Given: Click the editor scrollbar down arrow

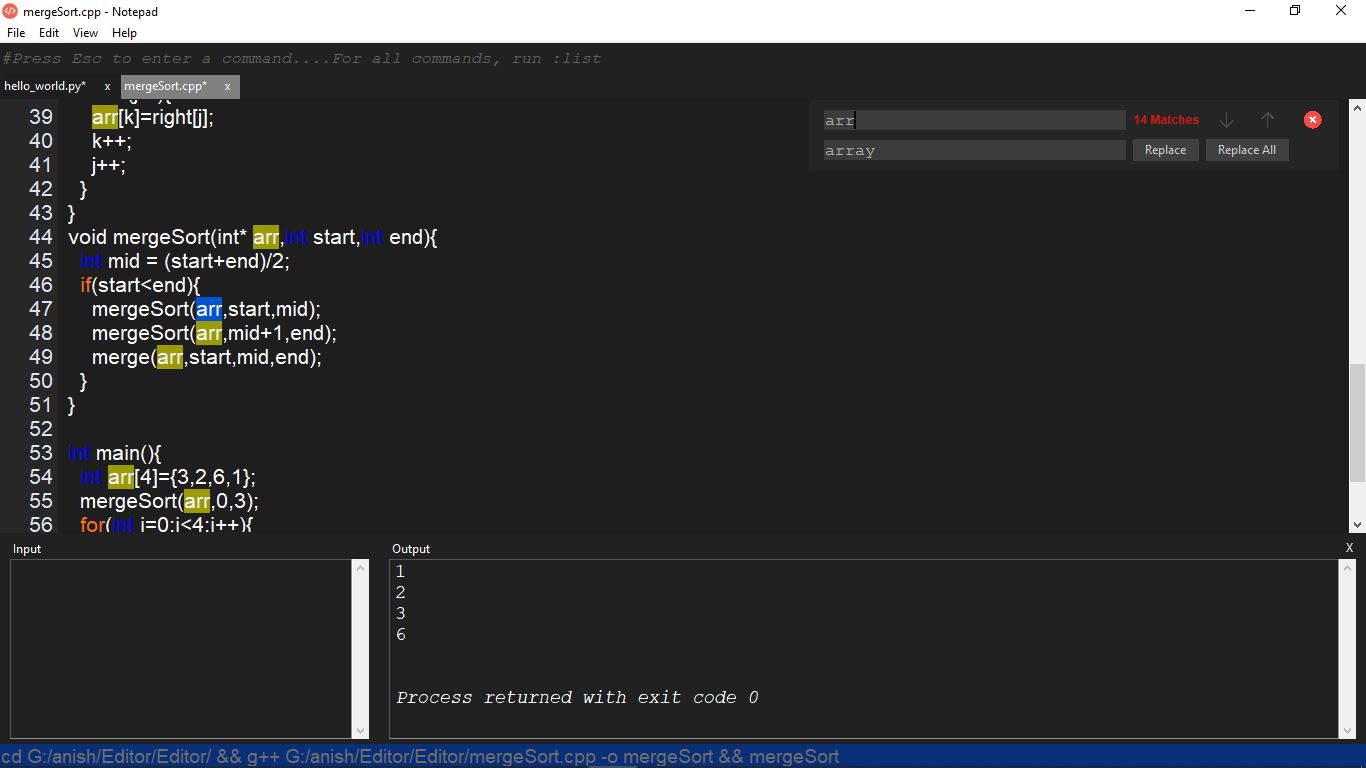Looking at the screenshot, I should click(1357, 524).
